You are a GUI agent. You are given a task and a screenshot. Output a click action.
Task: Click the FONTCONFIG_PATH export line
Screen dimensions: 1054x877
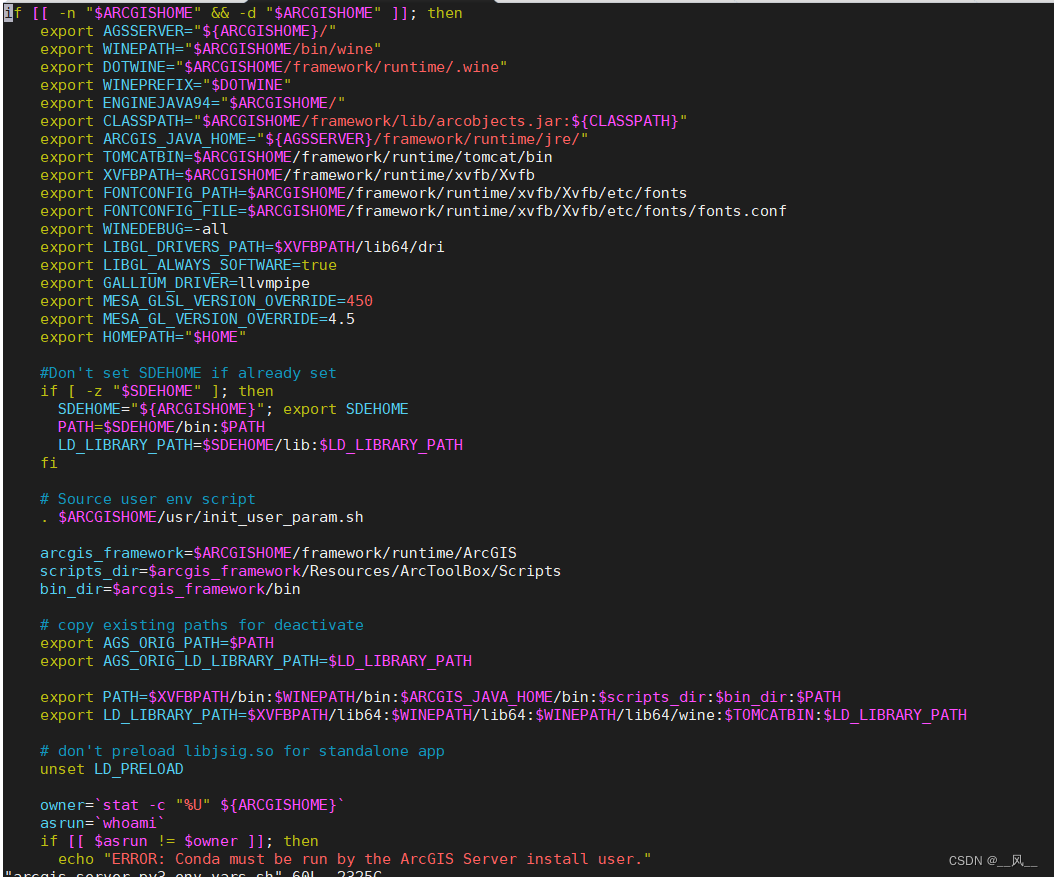pyautogui.click(x=363, y=194)
